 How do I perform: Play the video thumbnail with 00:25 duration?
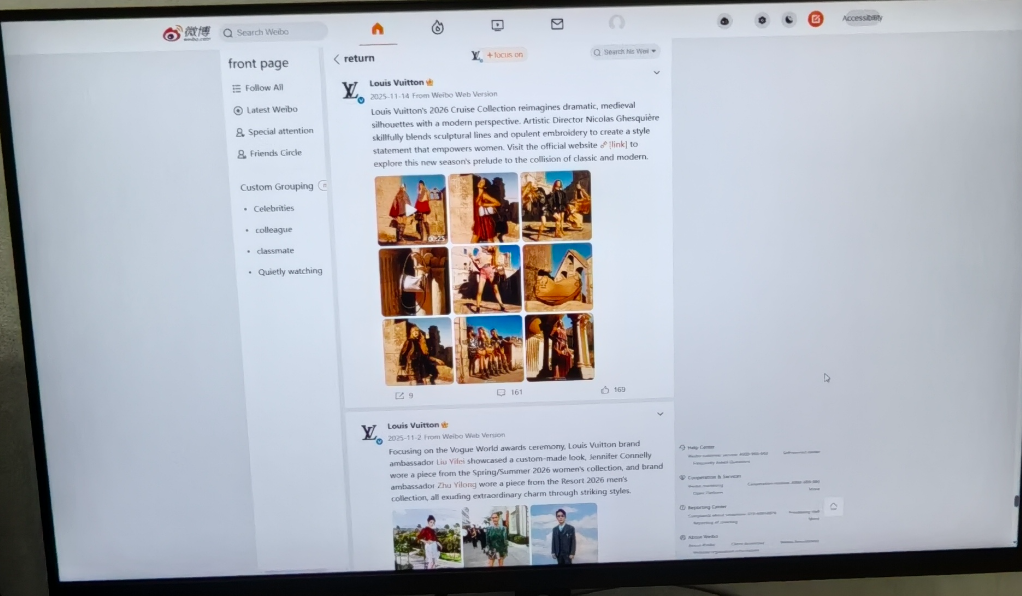411,209
